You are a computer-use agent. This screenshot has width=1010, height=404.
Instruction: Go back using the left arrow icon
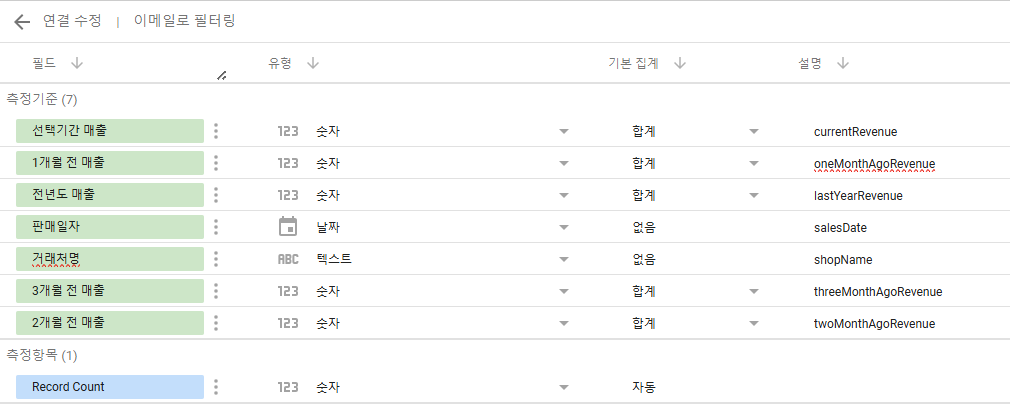coord(22,22)
